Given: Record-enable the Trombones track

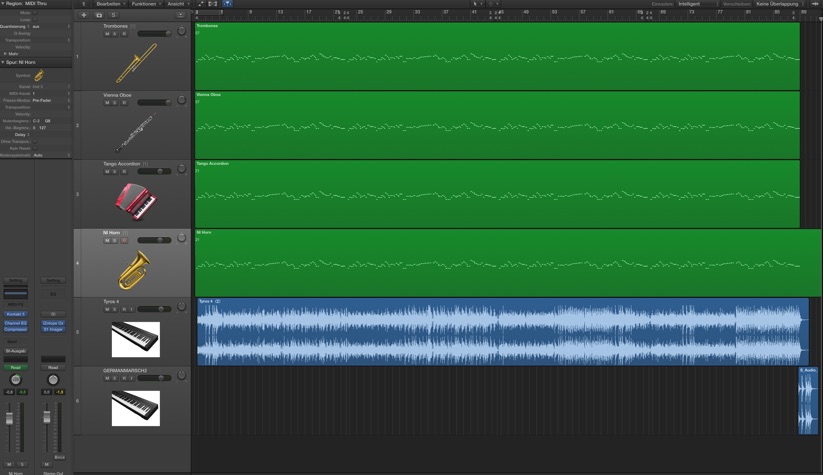Looking at the screenshot, I should coord(124,34).
